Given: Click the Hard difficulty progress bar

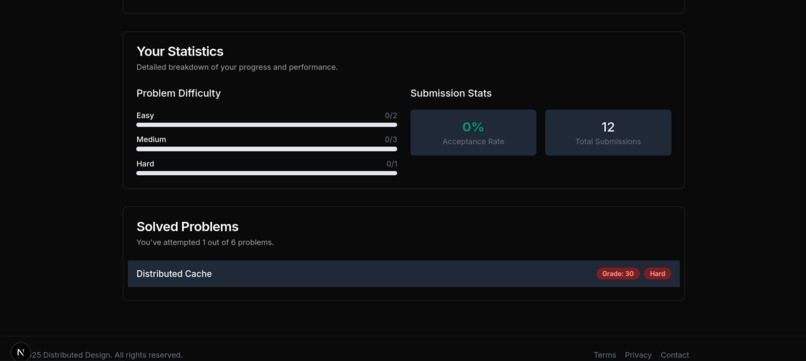Looking at the screenshot, I should (266, 173).
